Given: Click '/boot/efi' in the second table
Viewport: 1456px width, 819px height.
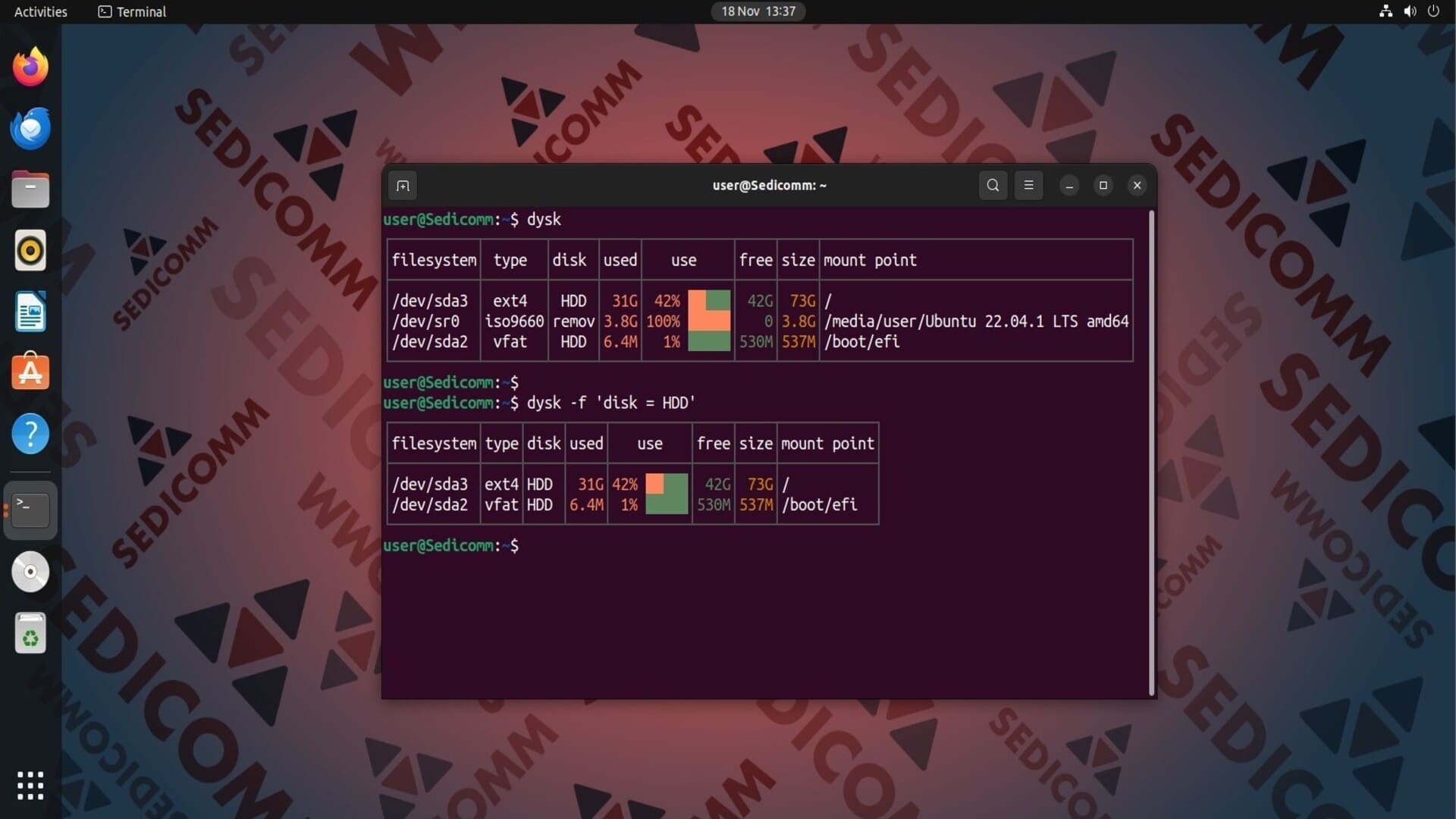Looking at the screenshot, I should click(x=819, y=505).
